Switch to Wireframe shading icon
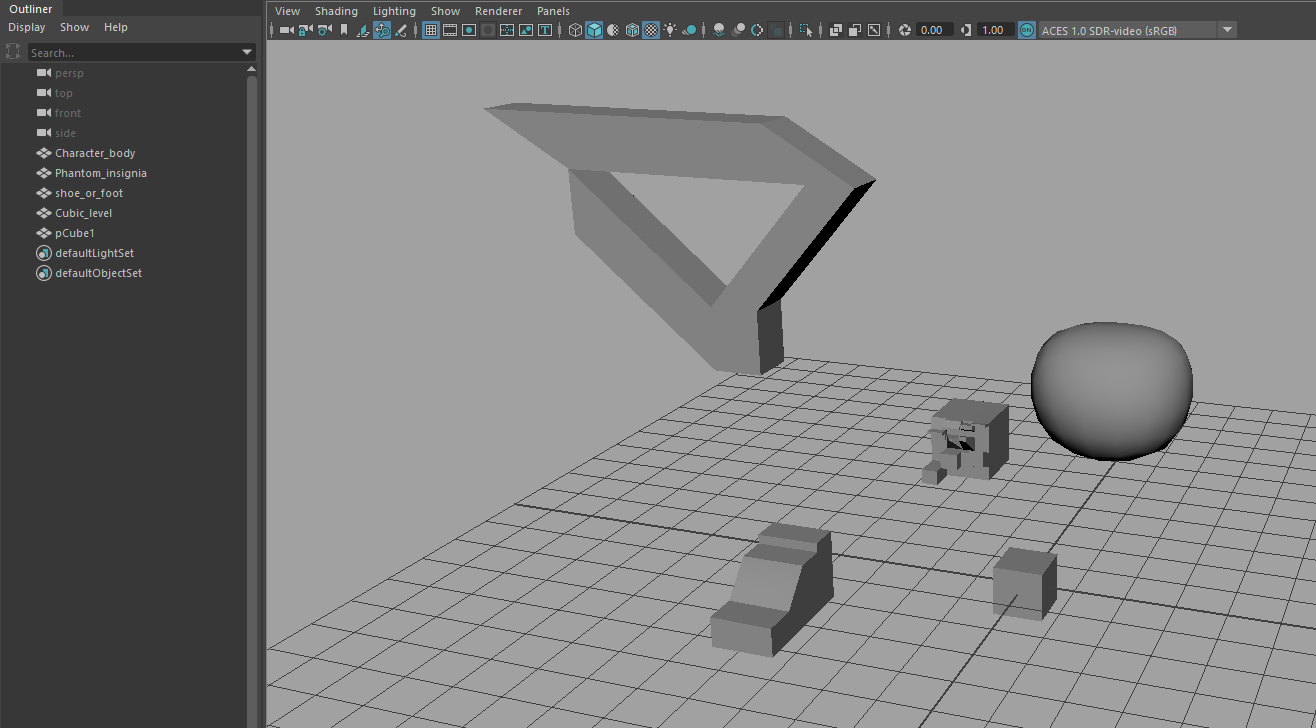Viewport: 1316px width, 728px height. 575,30
